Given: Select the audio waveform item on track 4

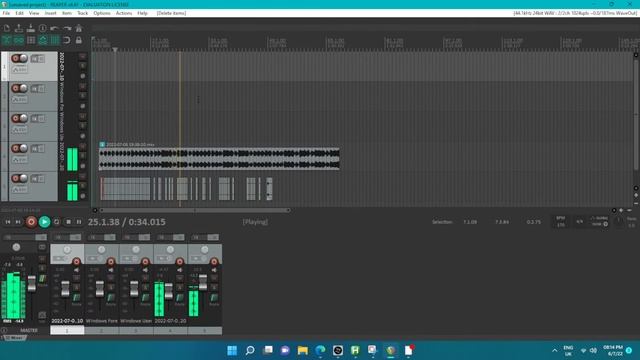Looking at the screenshot, I should tap(219, 159).
